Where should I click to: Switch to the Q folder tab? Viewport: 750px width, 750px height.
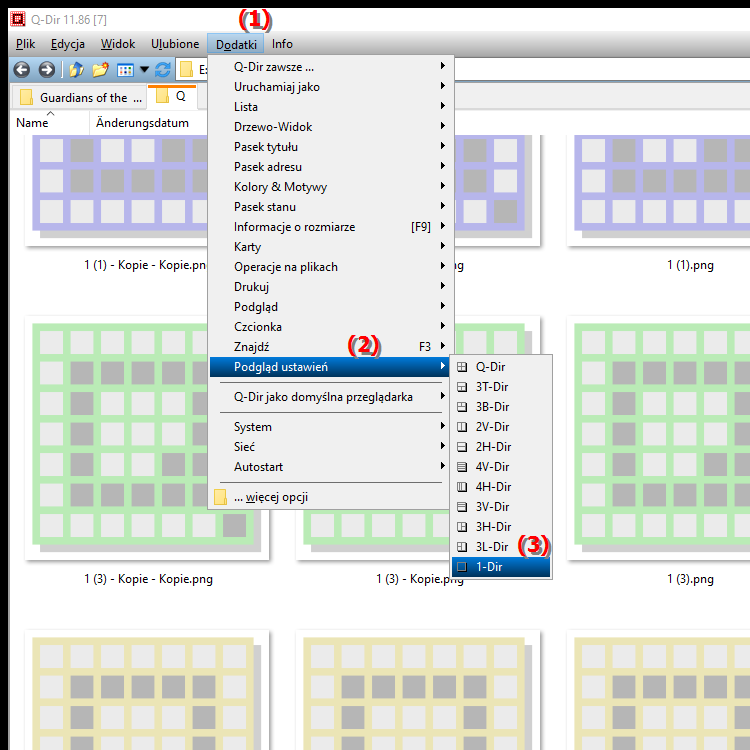[172, 97]
